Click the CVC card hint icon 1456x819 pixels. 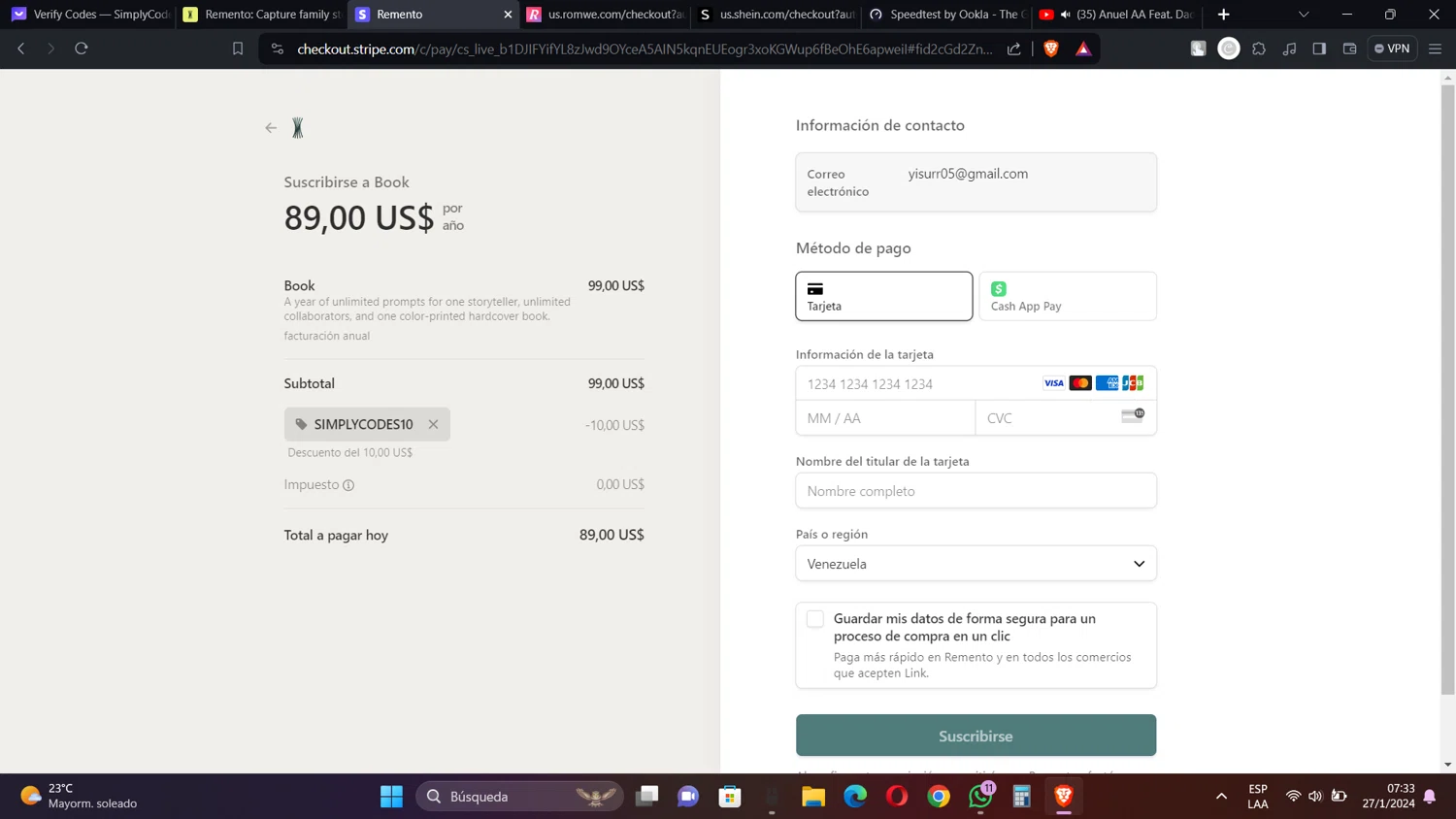click(x=1133, y=415)
